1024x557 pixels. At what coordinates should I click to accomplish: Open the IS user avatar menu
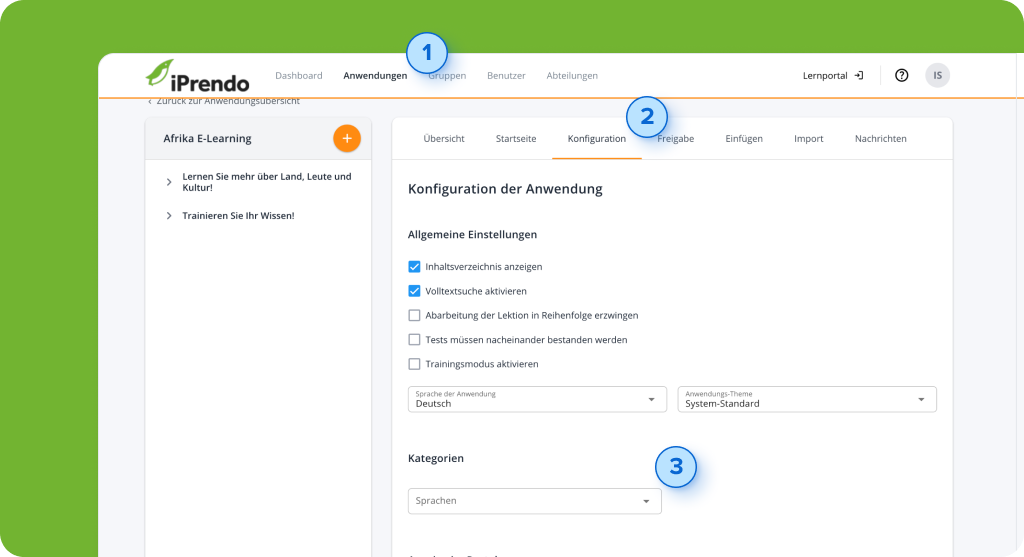(x=937, y=75)
